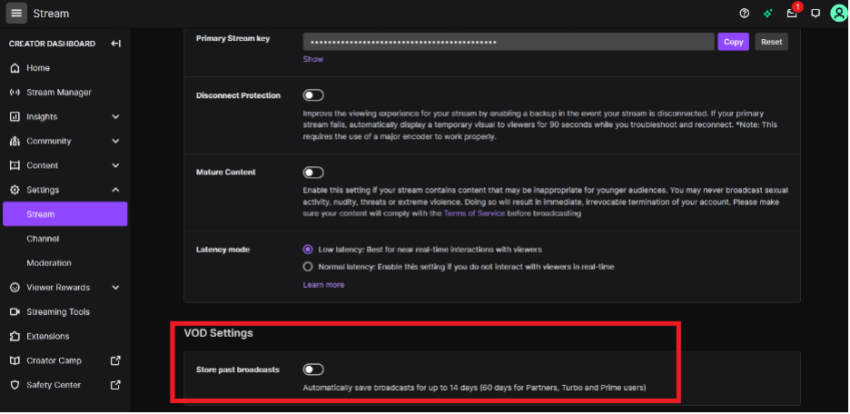Screen dimensions: 850x414
Task: Enable the Mature Content toggle
Action: click(314, 173)
